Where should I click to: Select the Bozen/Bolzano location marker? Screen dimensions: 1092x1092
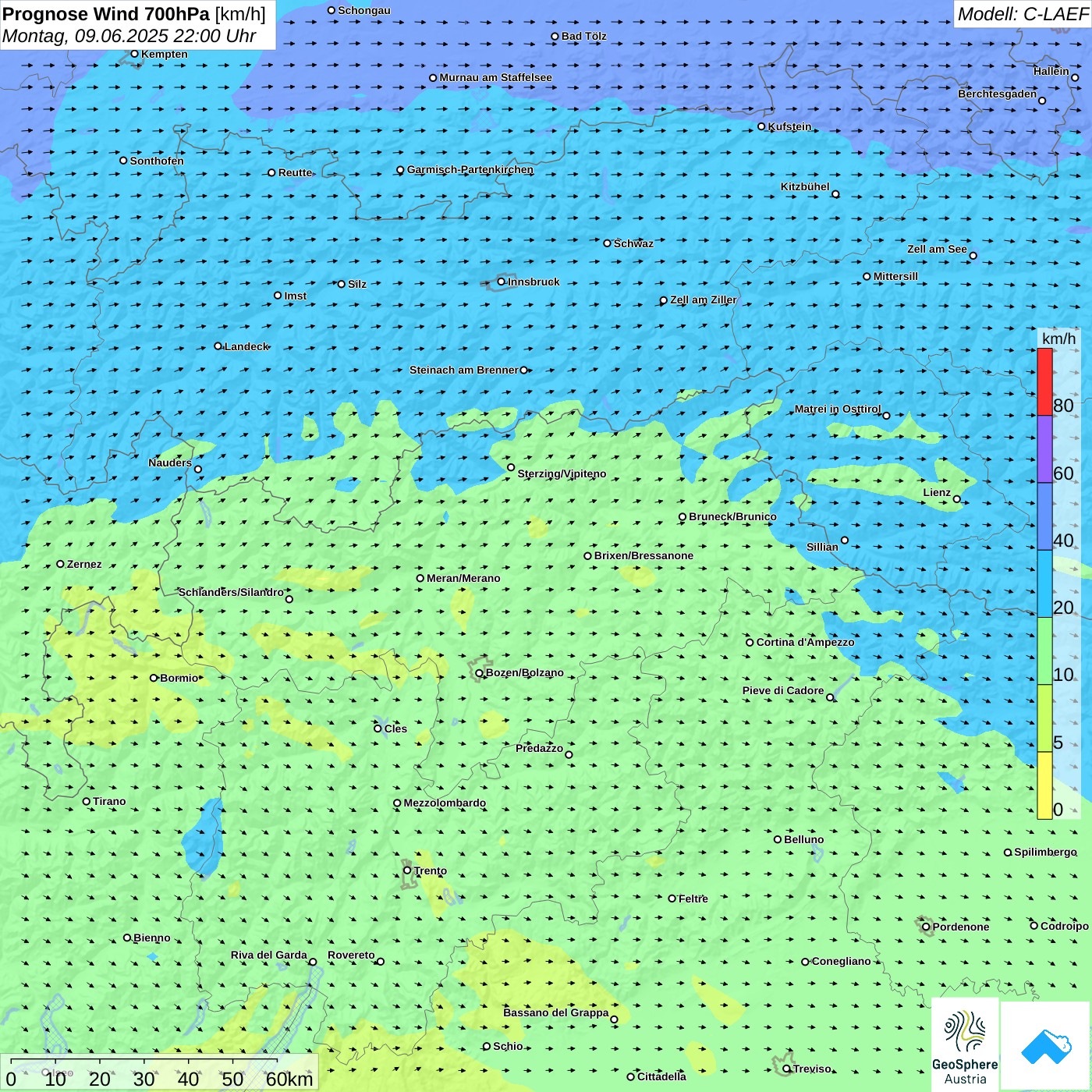click(x=480, y=673)
